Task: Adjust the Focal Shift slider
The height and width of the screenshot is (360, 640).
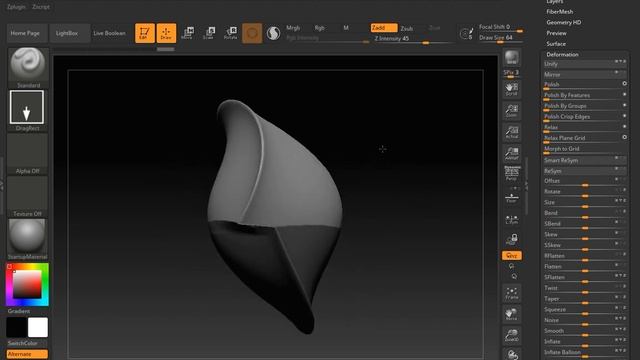Action: pos(500,27)
